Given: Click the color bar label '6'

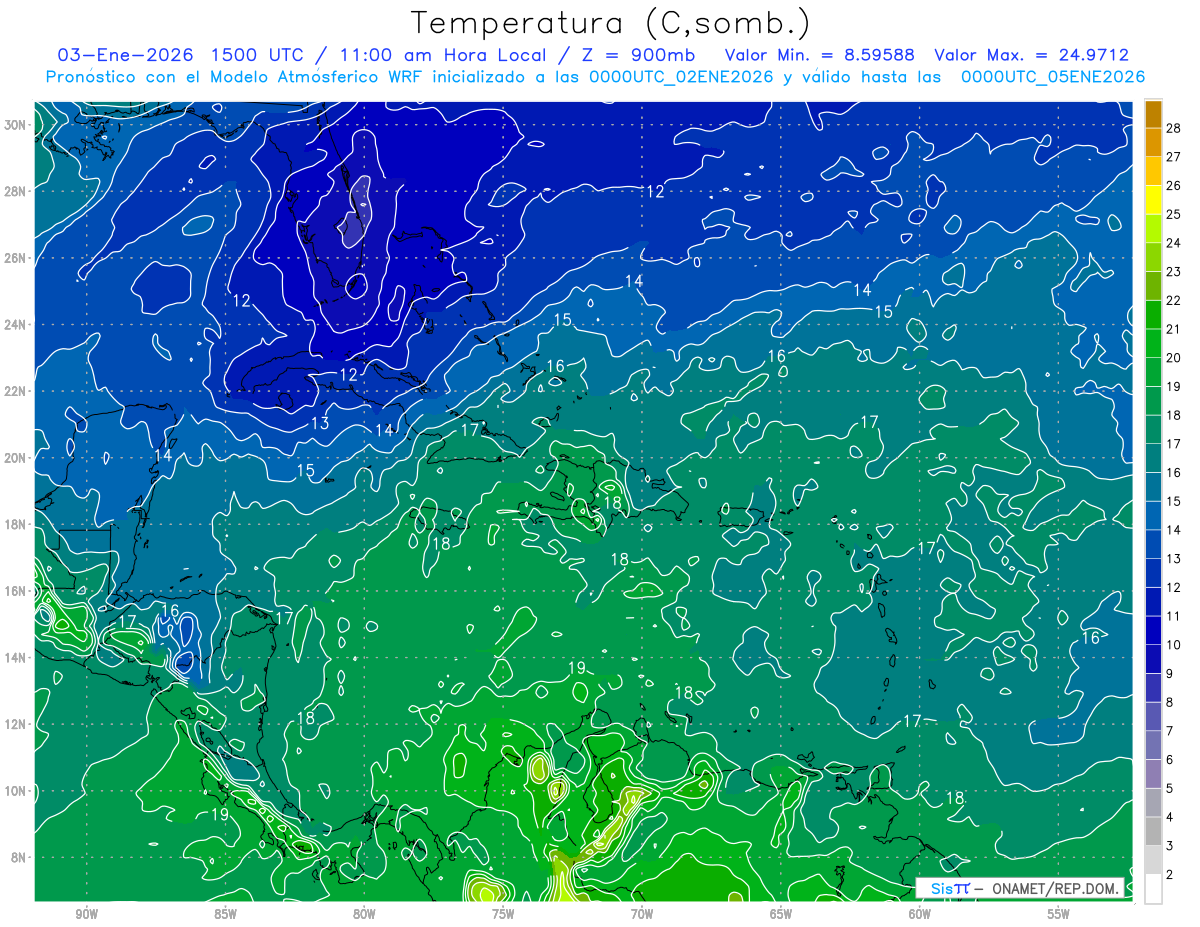Looking at the screenshot, I should click(1169, 760).
